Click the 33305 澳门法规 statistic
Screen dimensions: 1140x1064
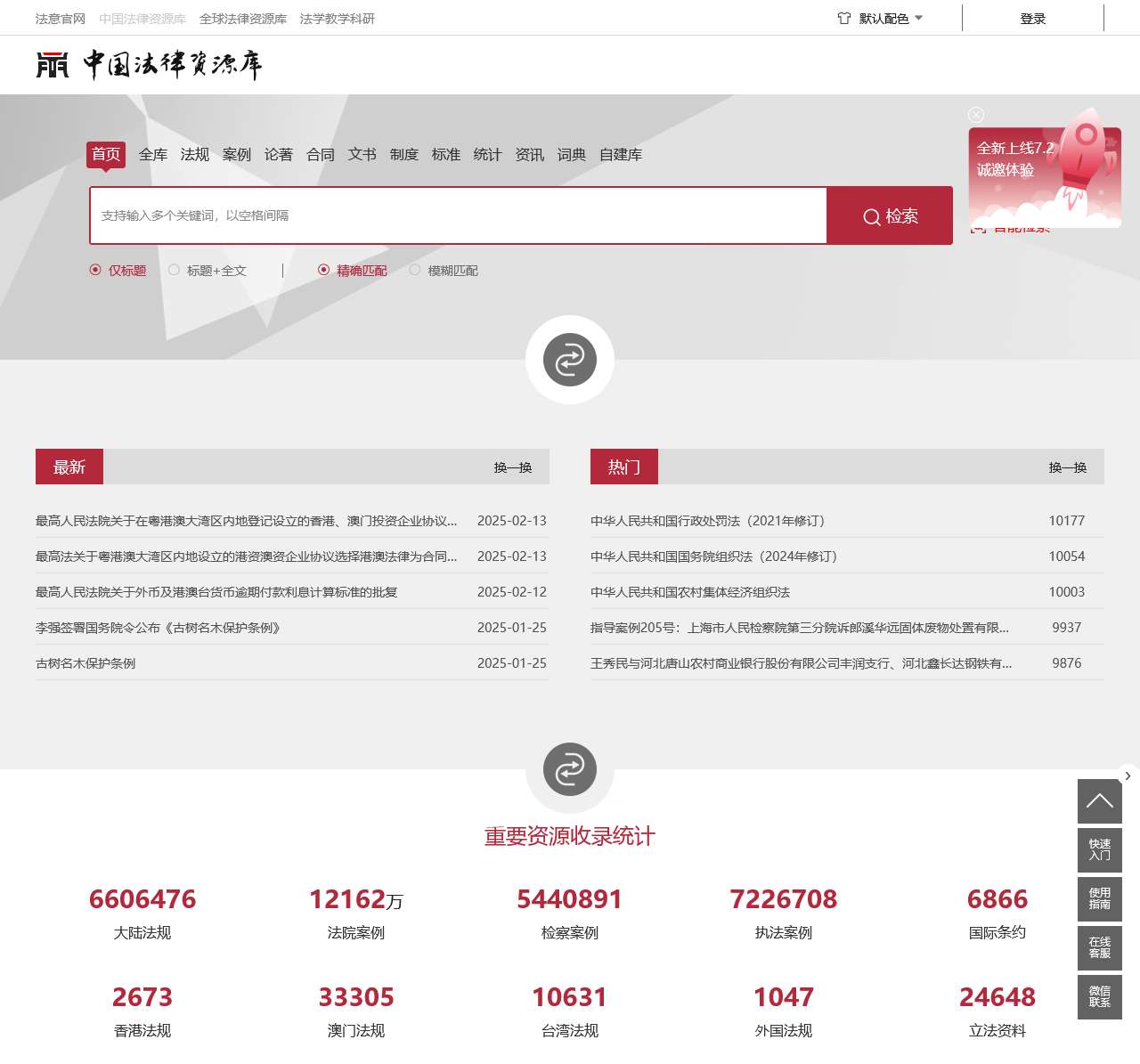point(356,1012)
